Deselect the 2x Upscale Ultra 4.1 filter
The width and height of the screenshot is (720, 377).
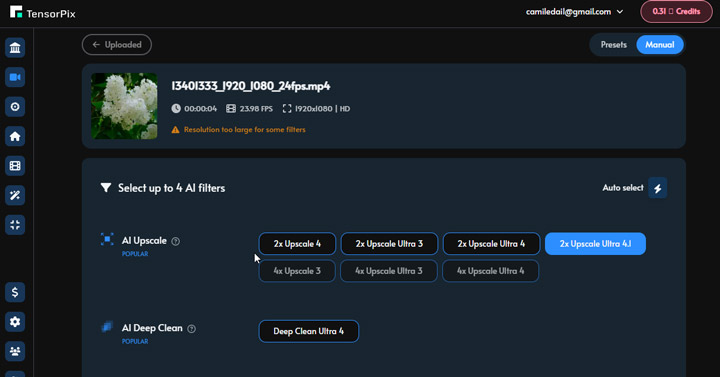click(595, 244)
